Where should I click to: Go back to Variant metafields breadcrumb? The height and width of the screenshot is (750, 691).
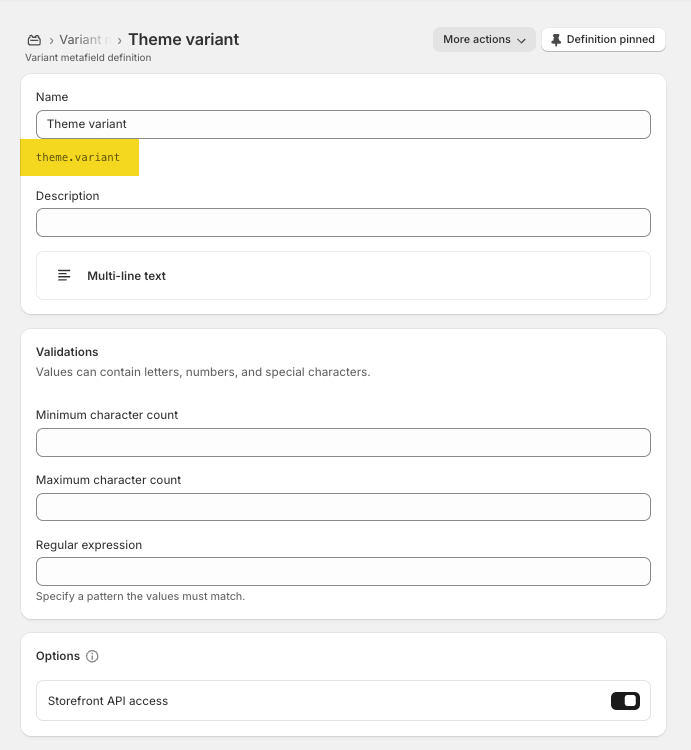(82, 40)
